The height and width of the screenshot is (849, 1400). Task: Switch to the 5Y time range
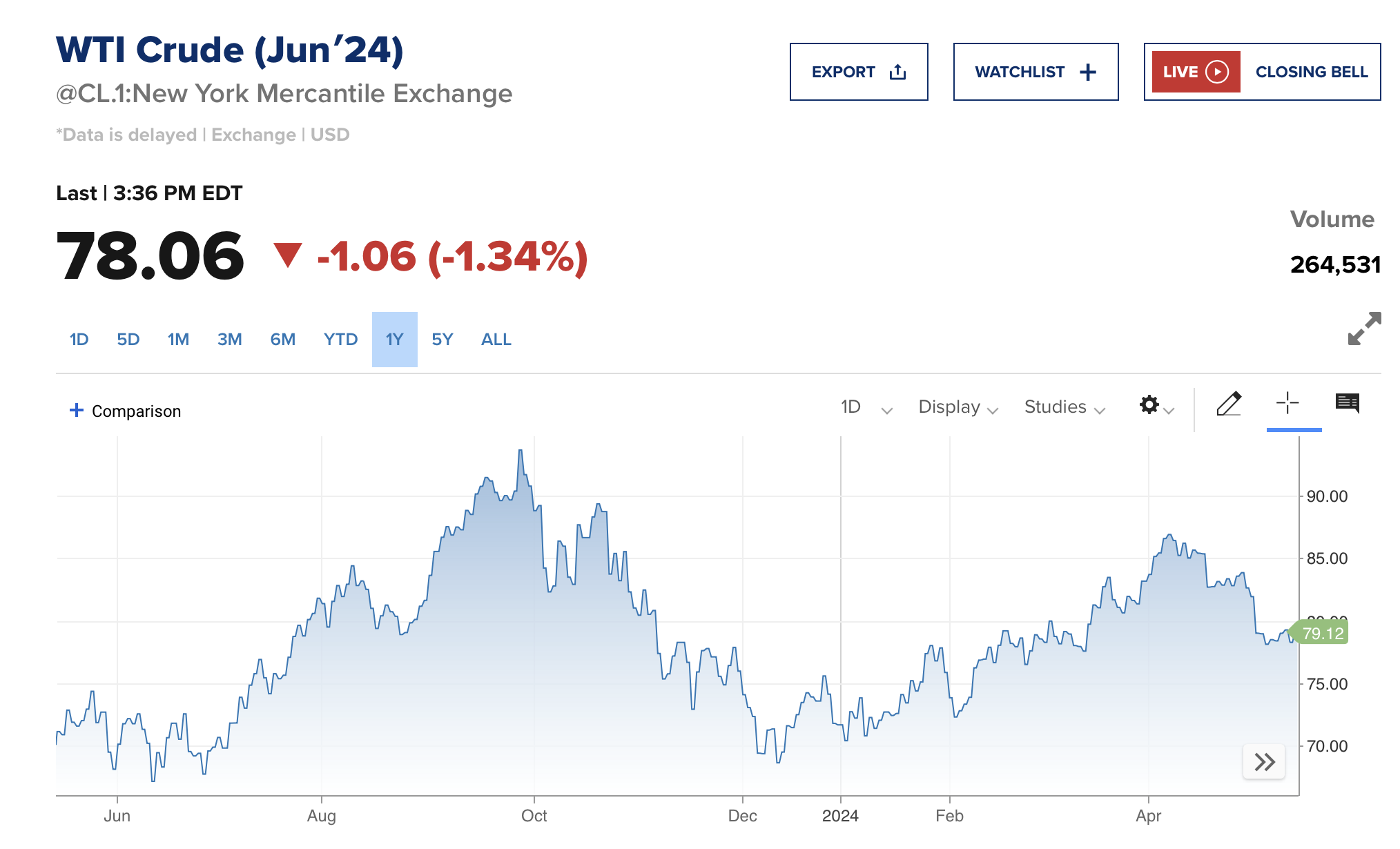pyautogui.click(x=443, y=340)
